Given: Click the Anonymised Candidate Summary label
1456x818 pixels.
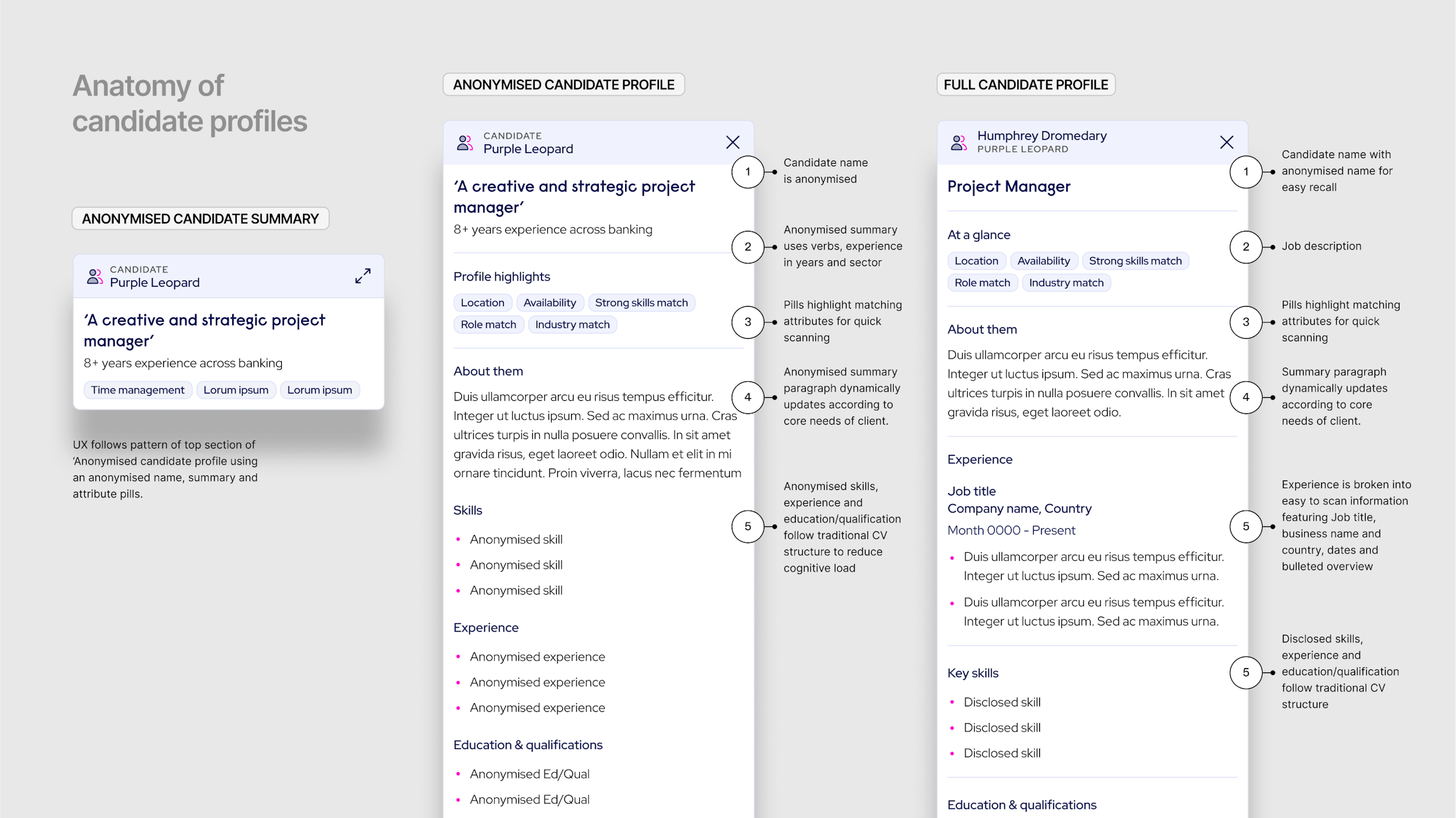Looking at the screenshot, I should point(200,219).
